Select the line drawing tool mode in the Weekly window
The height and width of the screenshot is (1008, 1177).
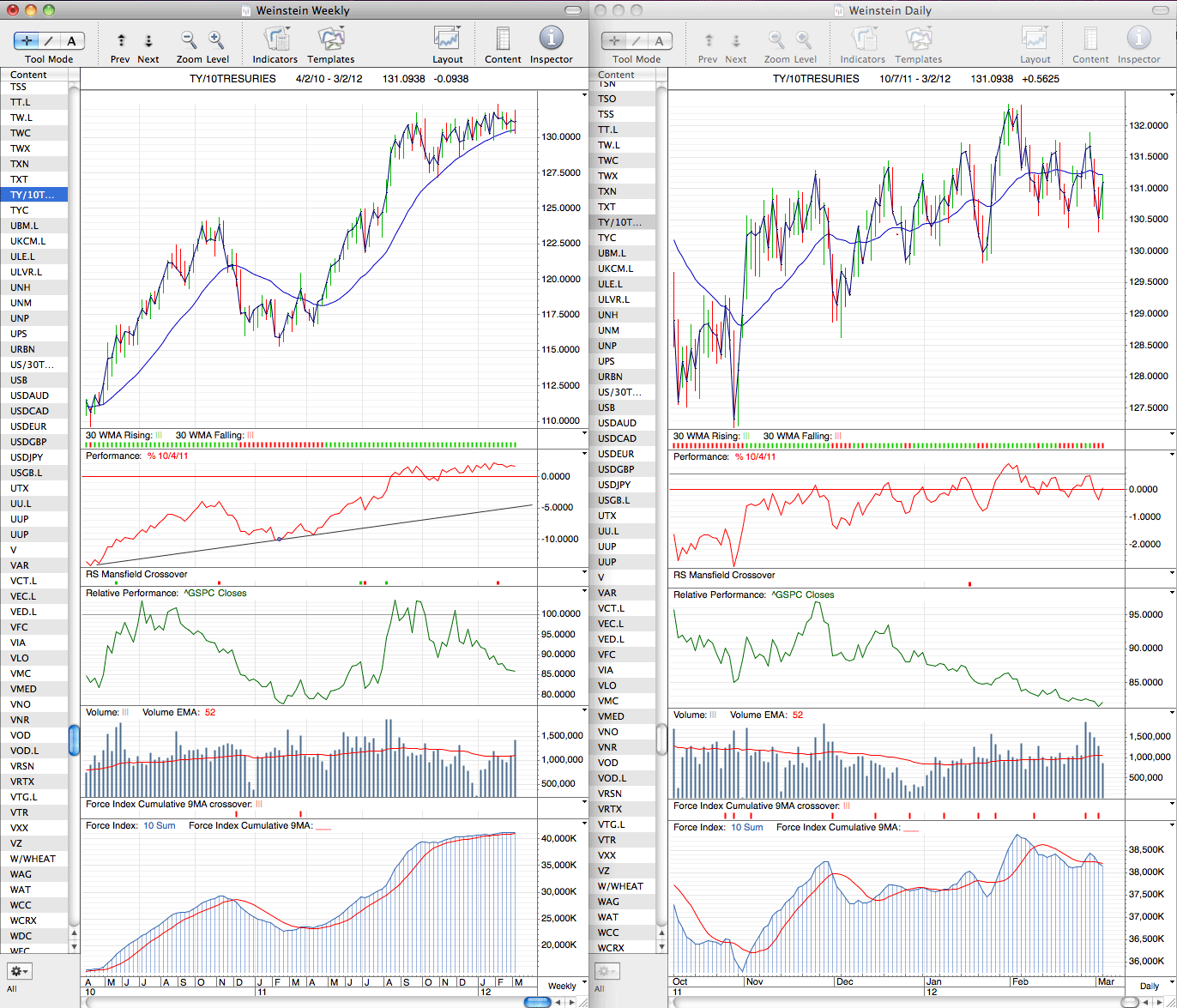point(49,40)
